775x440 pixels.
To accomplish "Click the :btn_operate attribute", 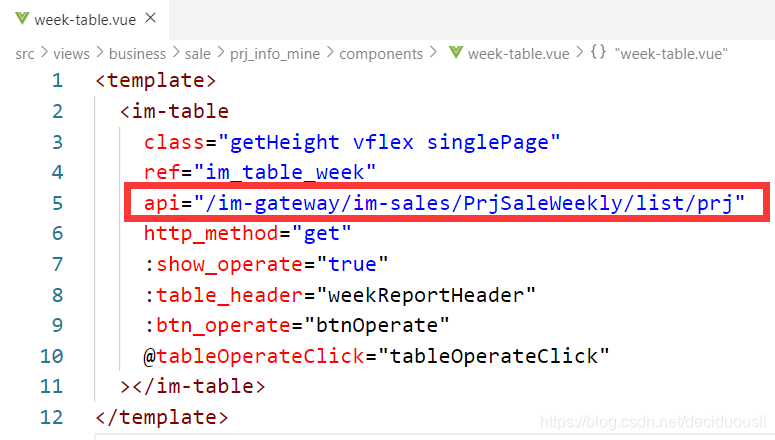I will point(217,325).
